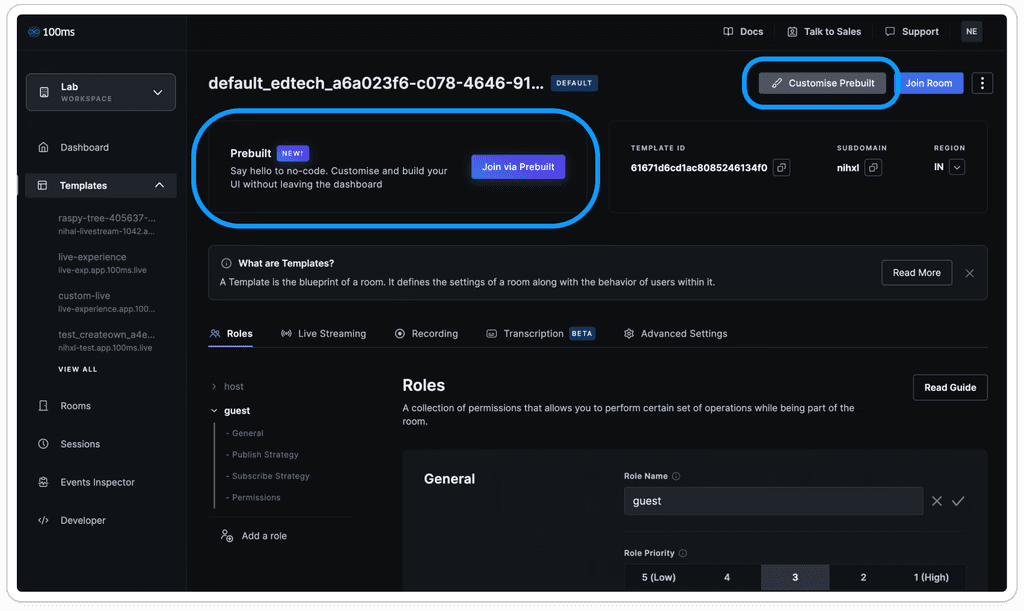Click the Templates sidebar icon
Viewport: 1024px width, 611px height.
click(42, 185)
